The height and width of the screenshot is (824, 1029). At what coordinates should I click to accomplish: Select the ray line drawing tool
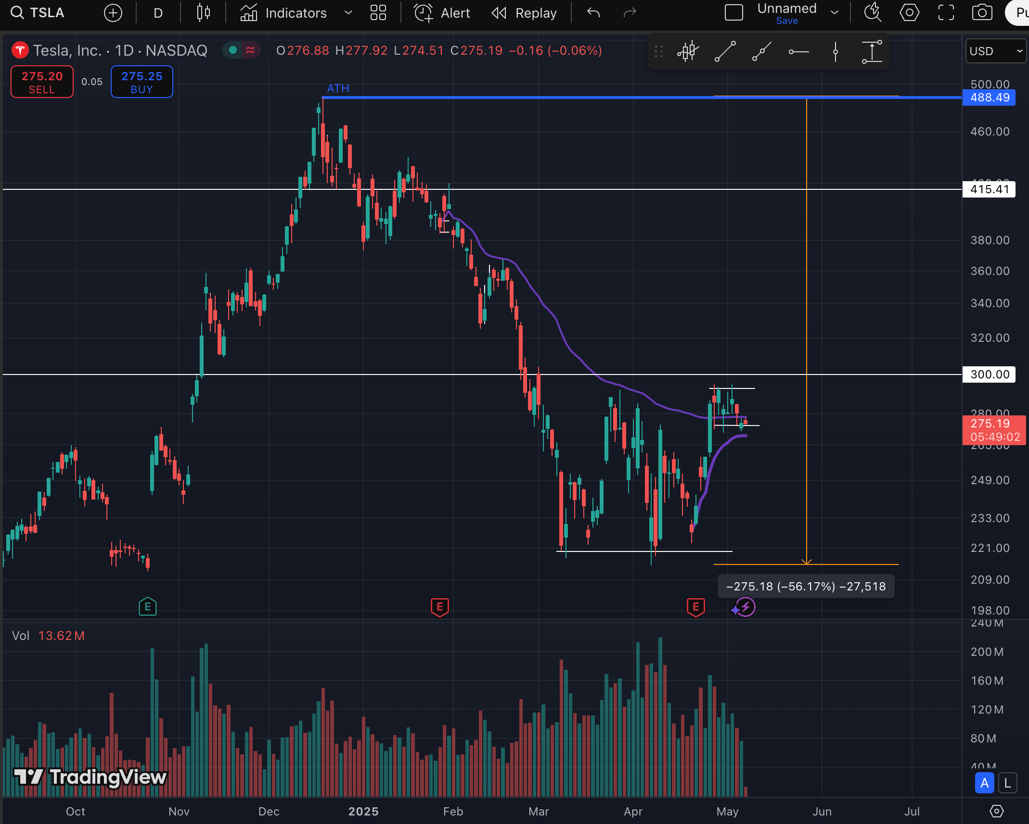pos(761,52)
